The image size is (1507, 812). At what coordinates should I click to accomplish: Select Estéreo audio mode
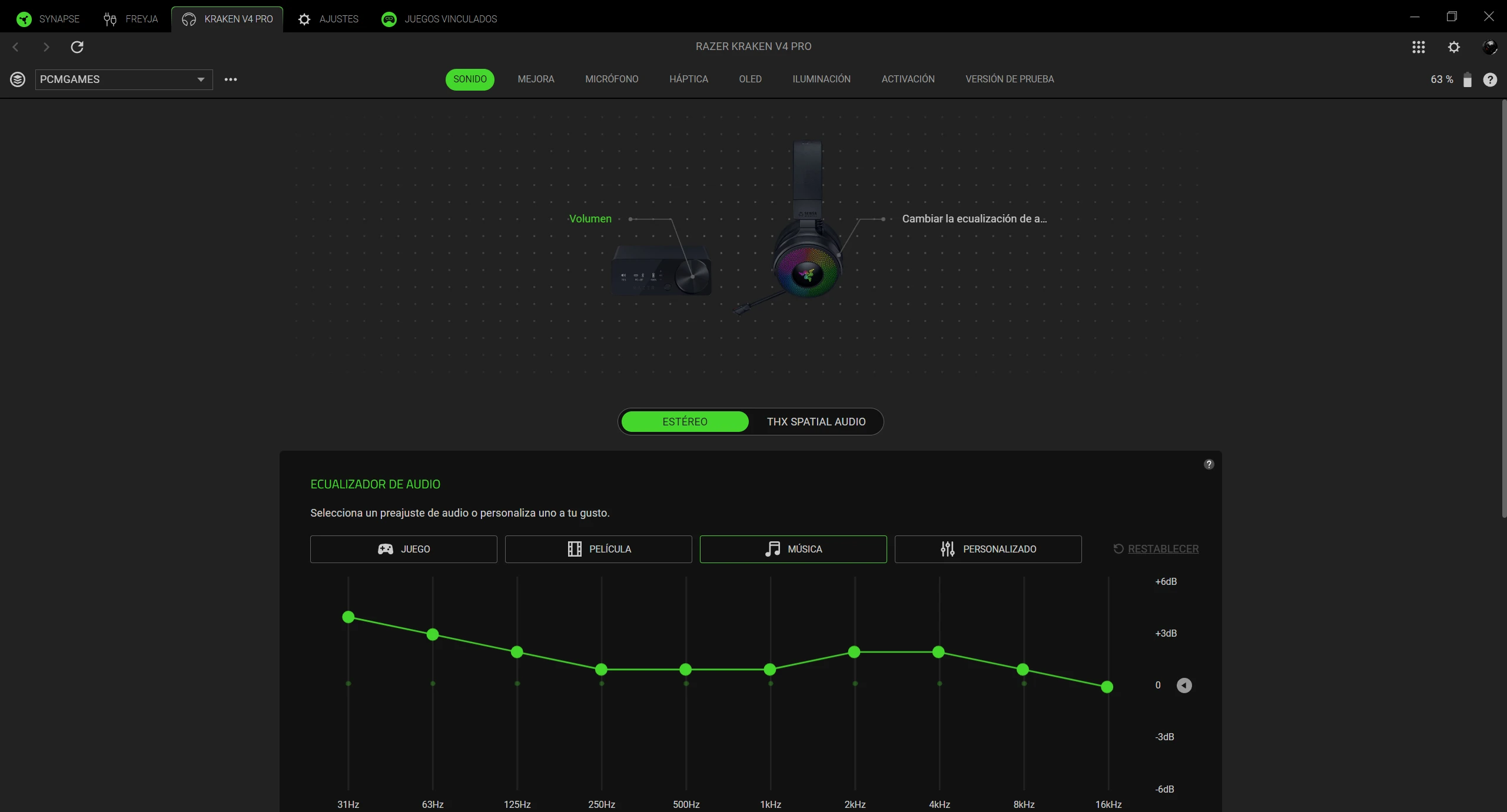coord(685,422)
